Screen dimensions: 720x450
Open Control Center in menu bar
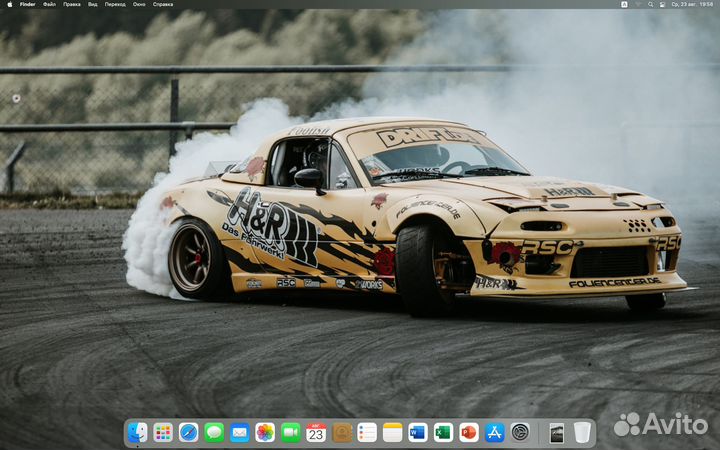coord(662,4)
